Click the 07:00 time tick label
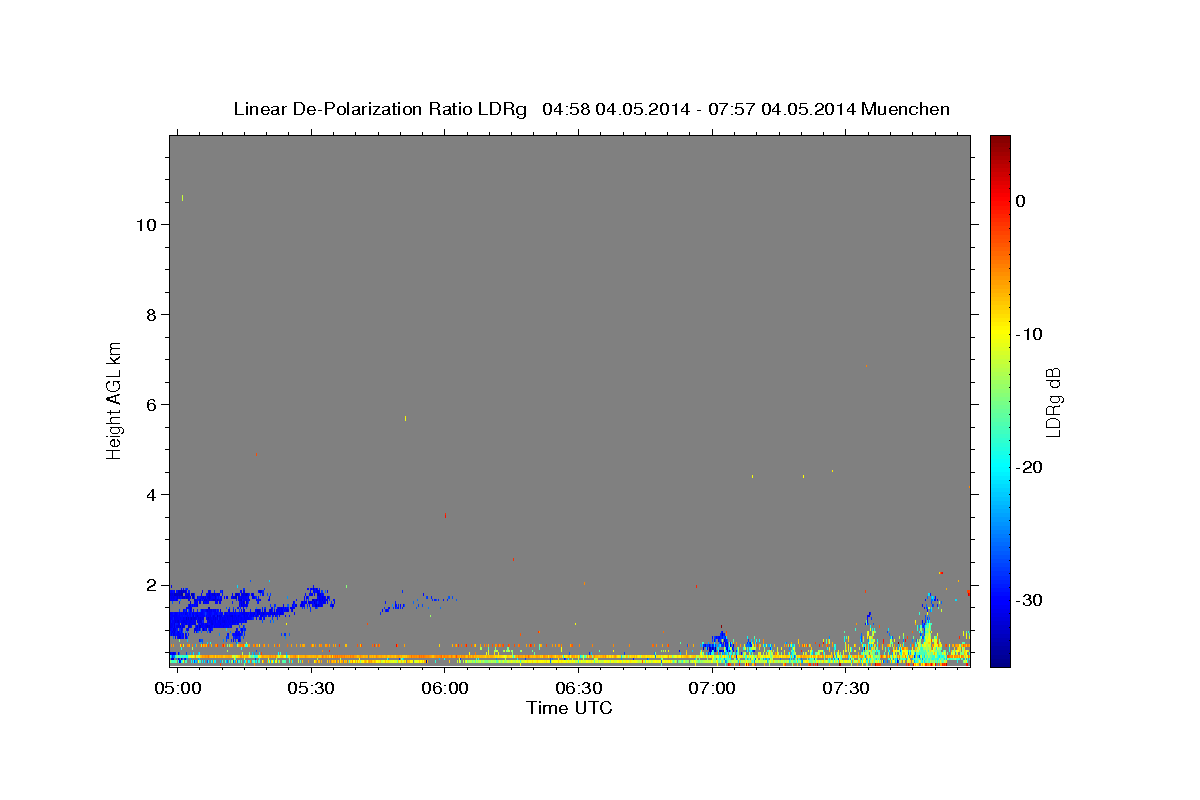This screenshot has width=1200, height=800. (712, 689)
